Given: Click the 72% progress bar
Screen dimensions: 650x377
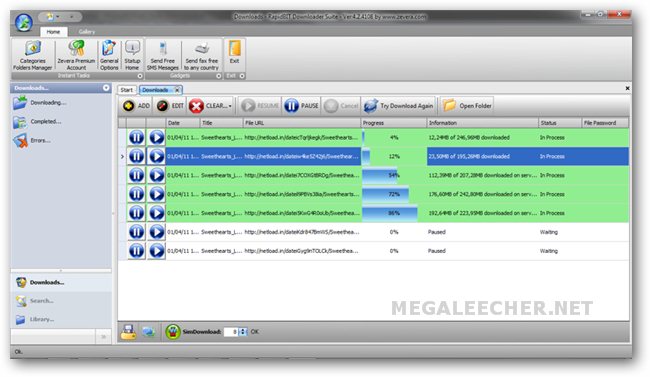Looking at the screenshot, I should [385, 194].
